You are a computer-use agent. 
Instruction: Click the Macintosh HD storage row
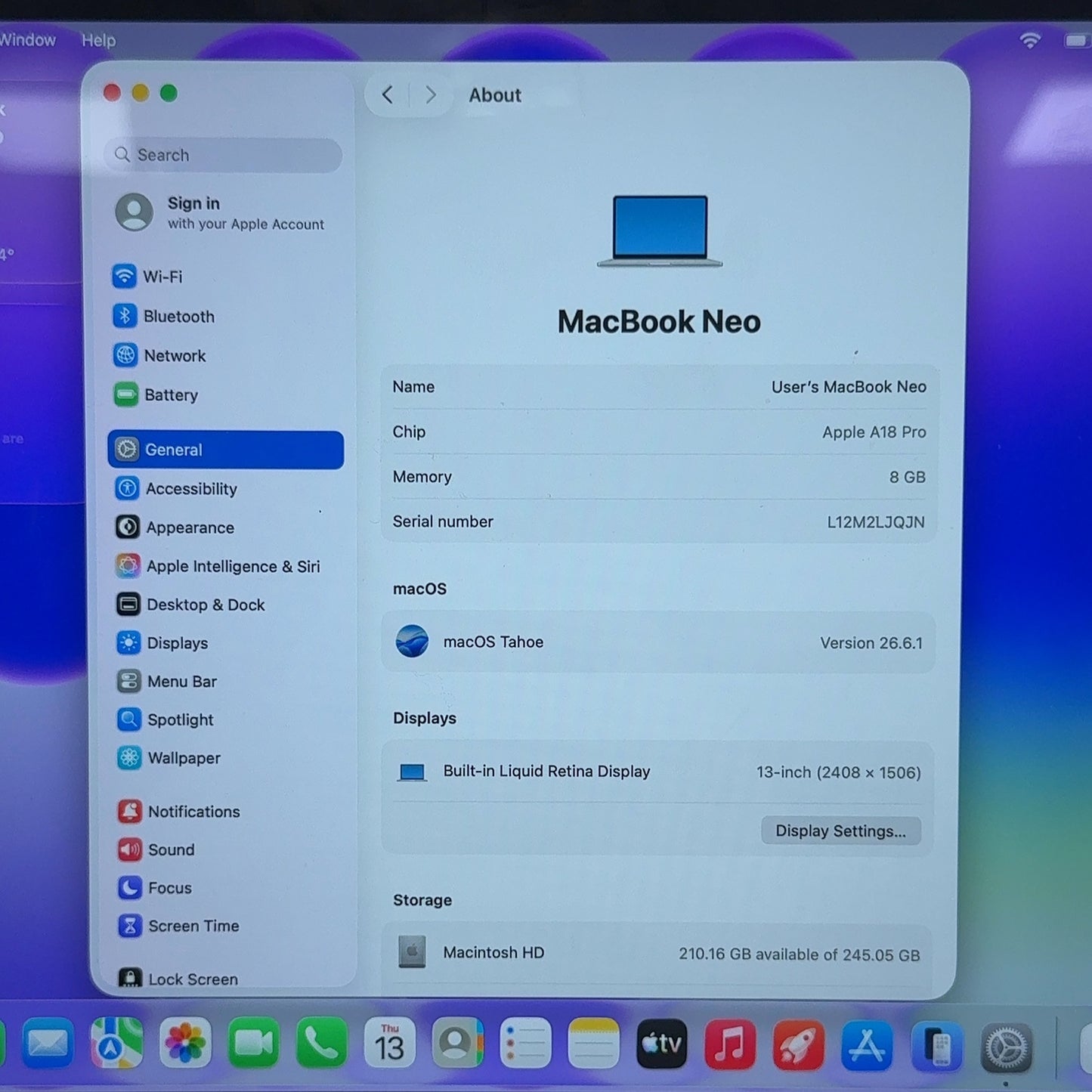(658, 953)
